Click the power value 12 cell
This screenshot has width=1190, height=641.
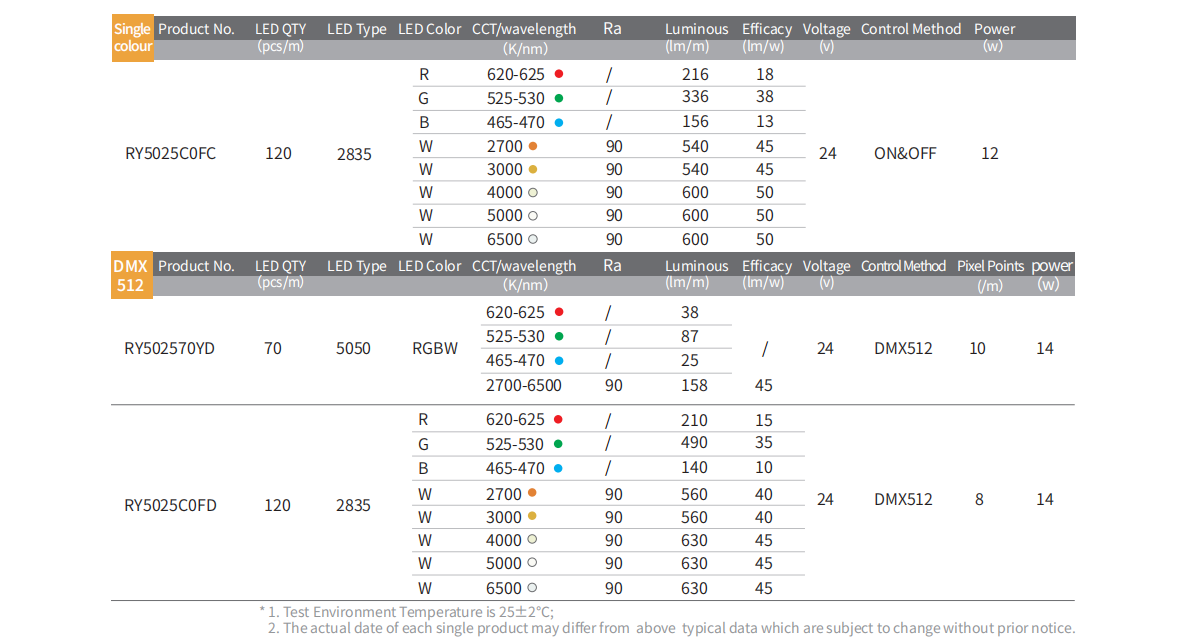tap(989, 154)
